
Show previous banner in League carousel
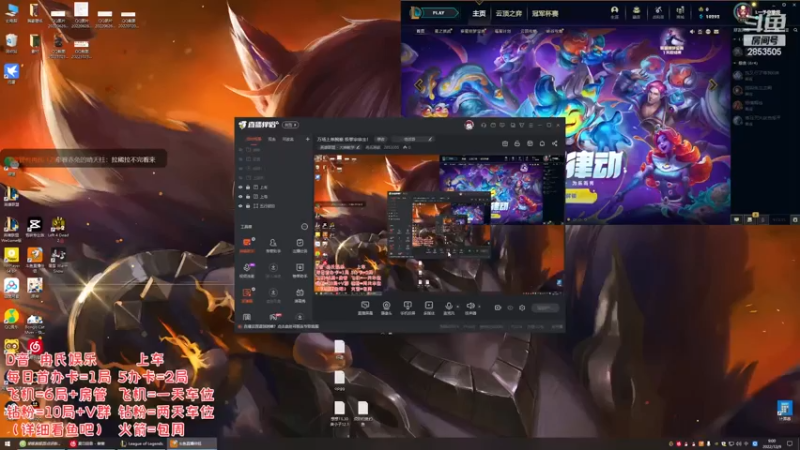tap(419, 85)
